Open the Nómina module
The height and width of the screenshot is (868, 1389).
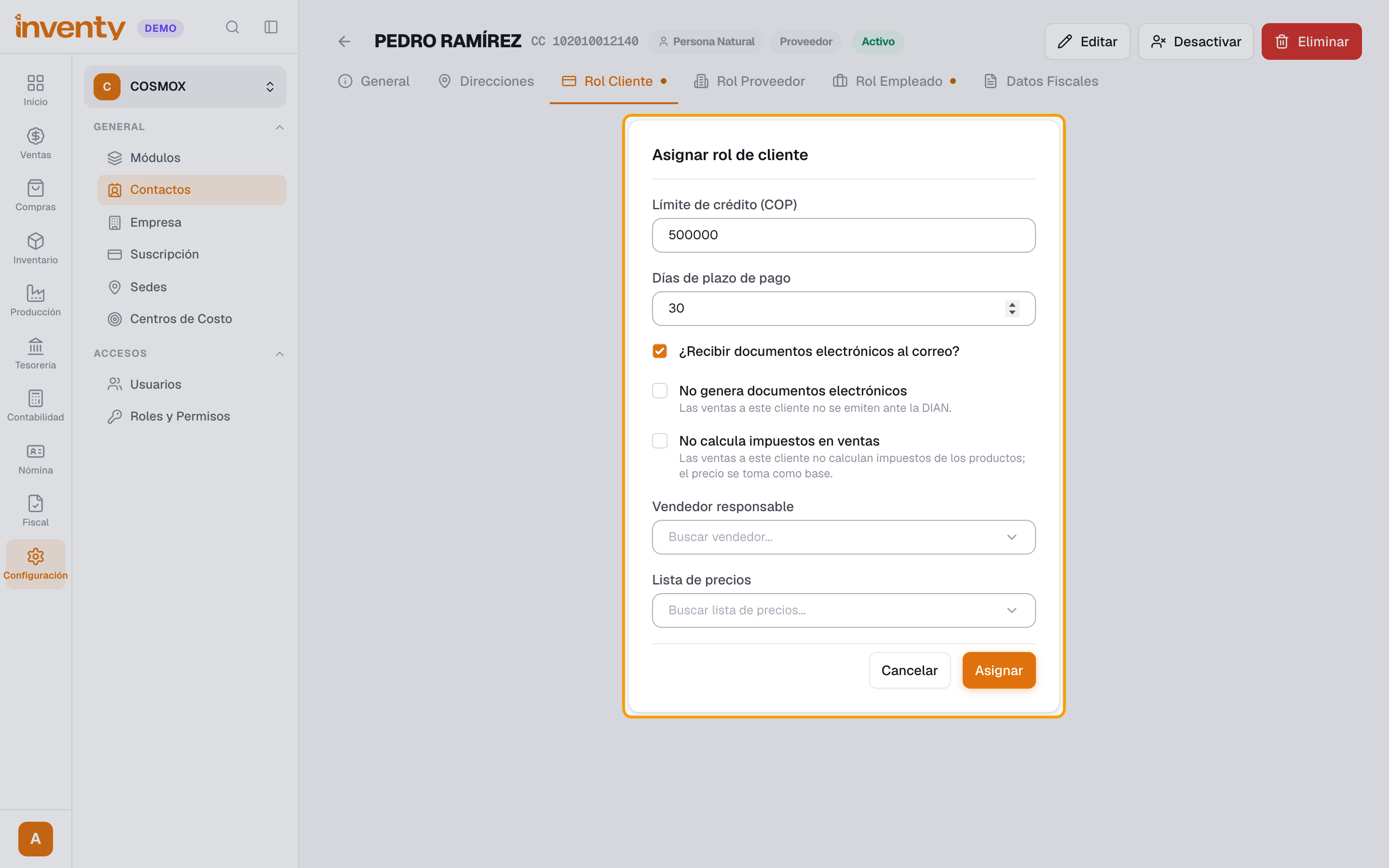click(x=36, y=459)
